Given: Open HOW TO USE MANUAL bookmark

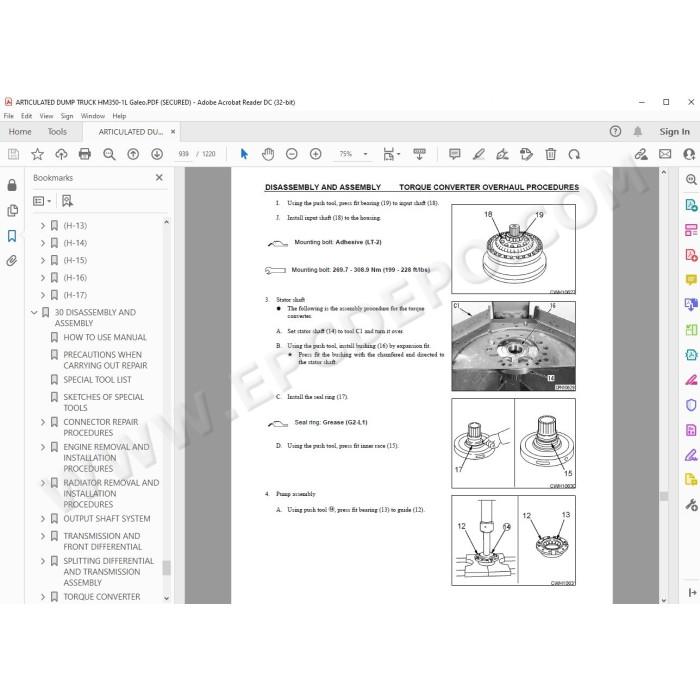Looking at the screenshot, I should 105,338.
